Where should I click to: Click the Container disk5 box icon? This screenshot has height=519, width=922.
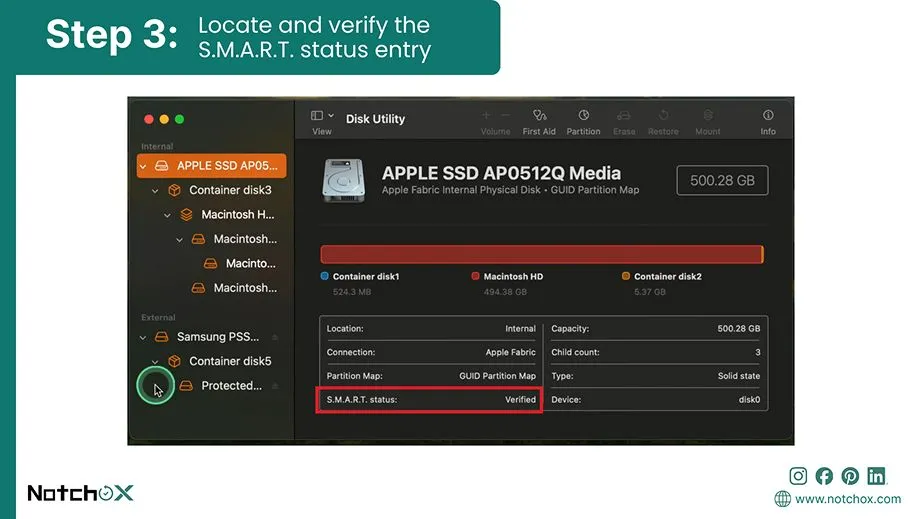(174, 361)
